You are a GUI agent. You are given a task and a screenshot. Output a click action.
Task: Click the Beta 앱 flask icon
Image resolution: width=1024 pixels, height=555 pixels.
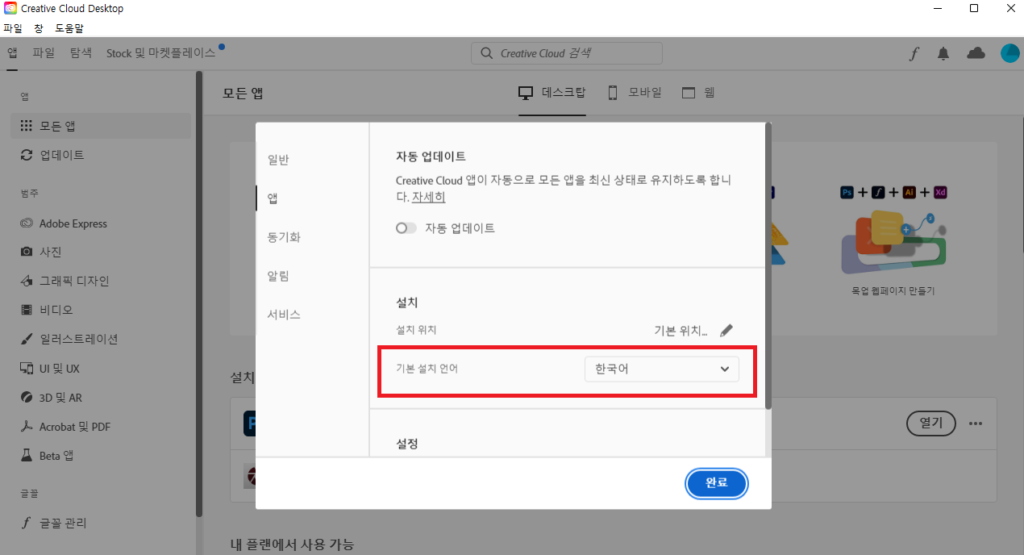point(26,455)
